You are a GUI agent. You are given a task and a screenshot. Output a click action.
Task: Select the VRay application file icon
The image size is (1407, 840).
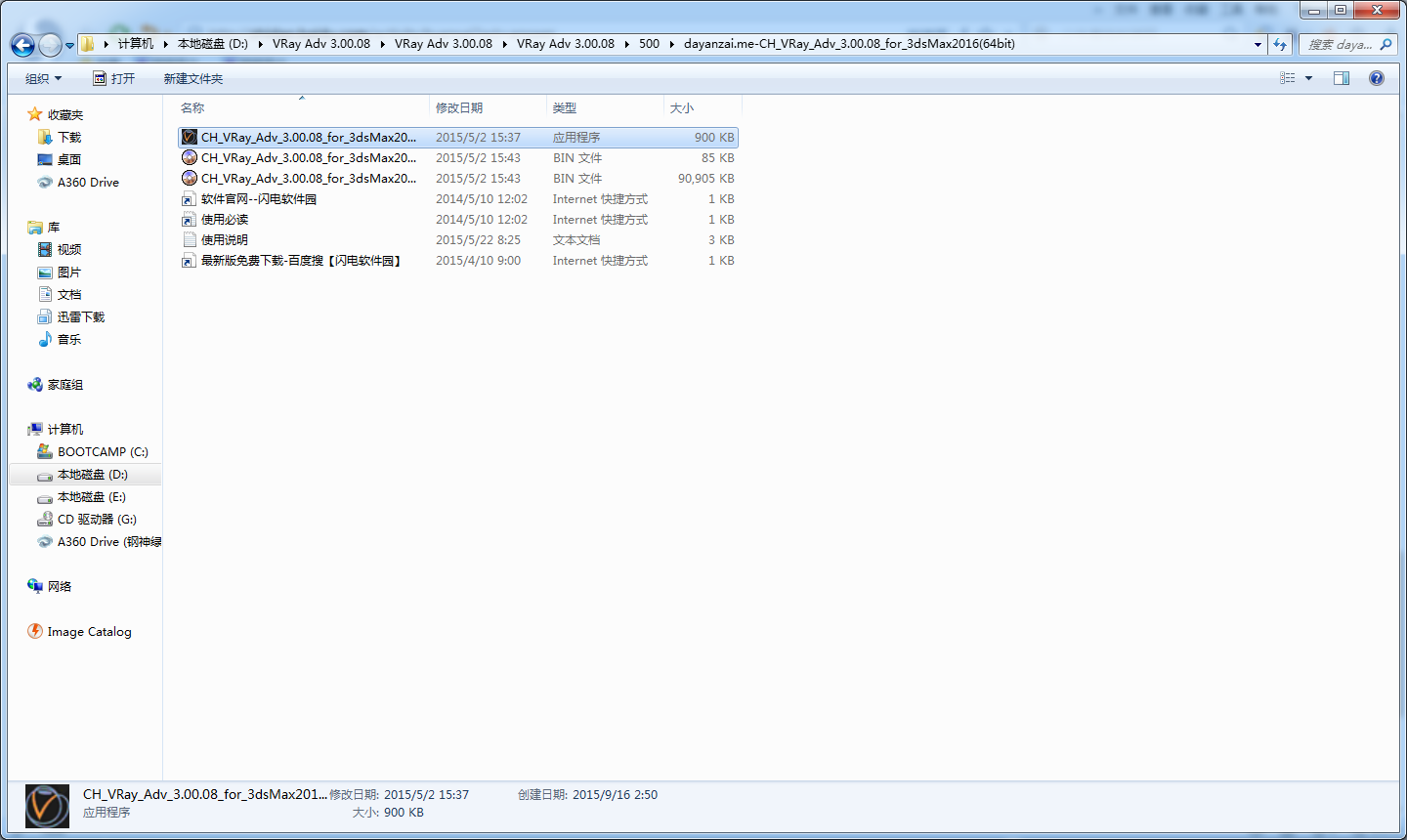click(190, 138)
